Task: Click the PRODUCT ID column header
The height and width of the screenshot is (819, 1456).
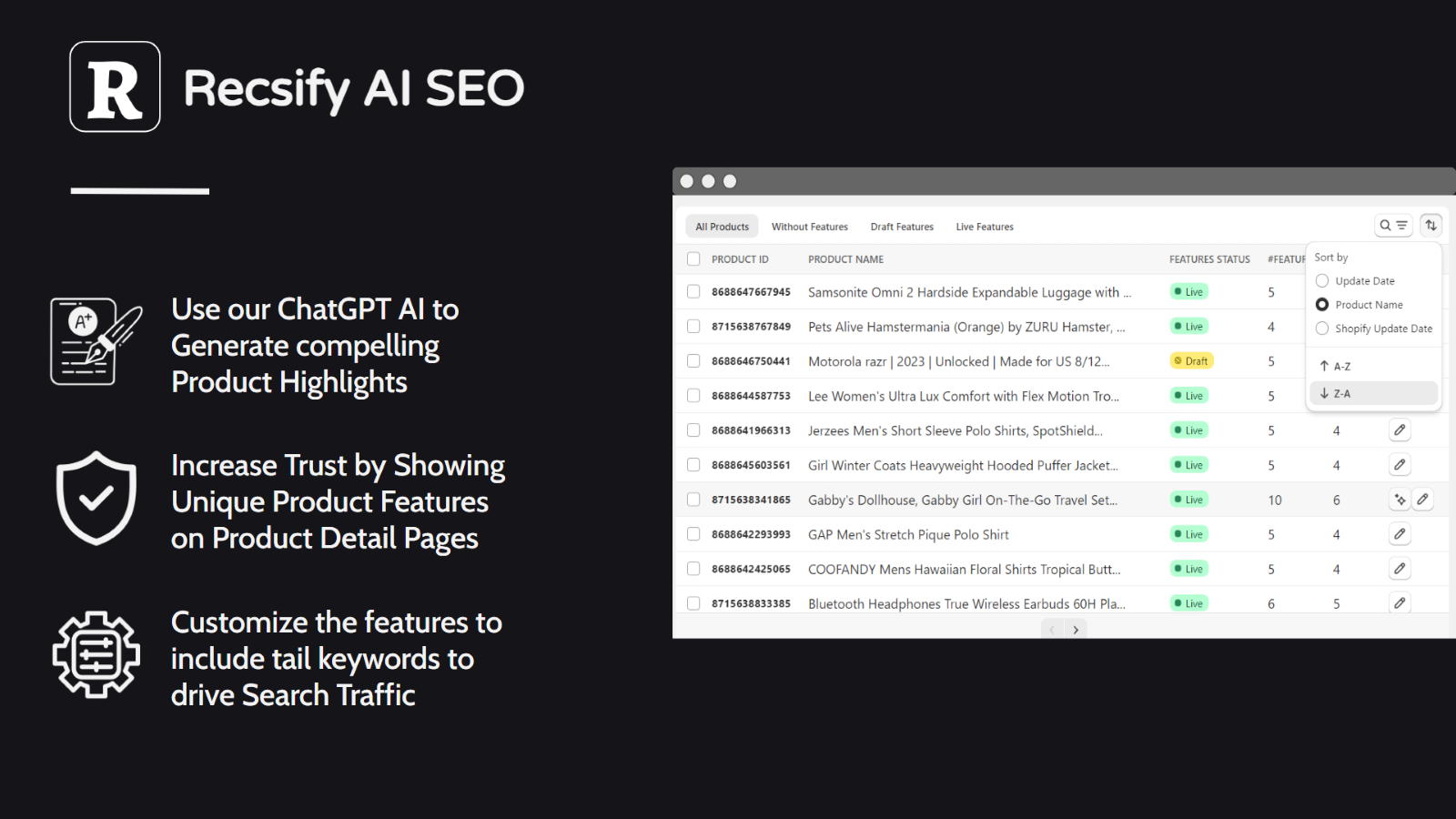Action: (740, 259)
